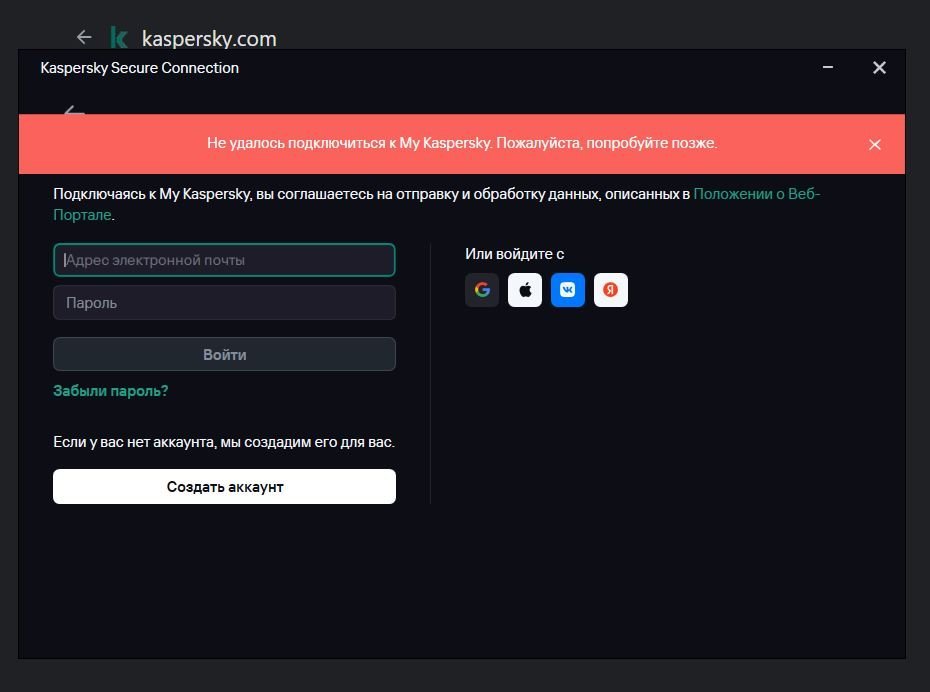
Task: Click the green Kaspersky logo icon
Action: (x=119, y=38)
